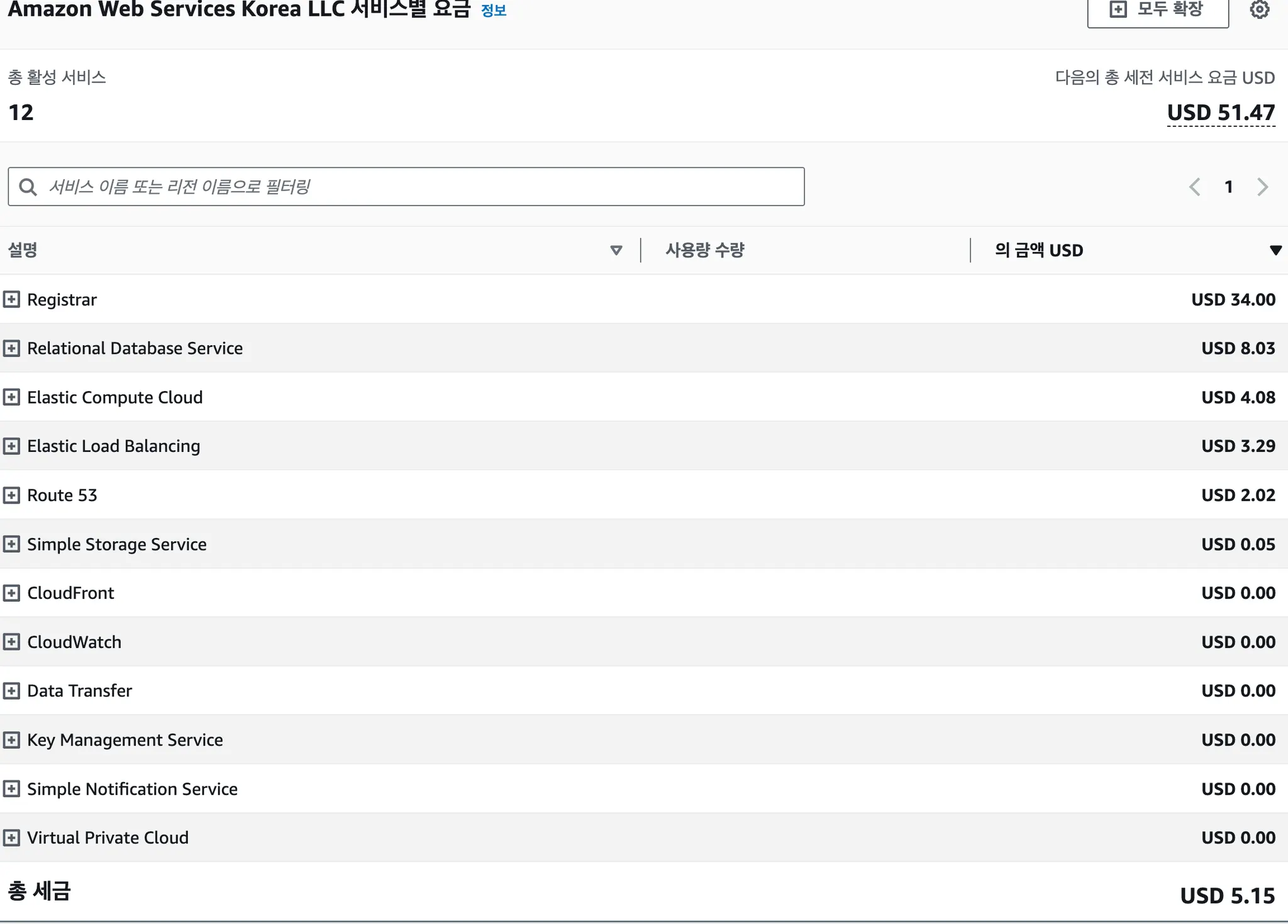Click the search magnifier icon in the filter box

(28, 187)
